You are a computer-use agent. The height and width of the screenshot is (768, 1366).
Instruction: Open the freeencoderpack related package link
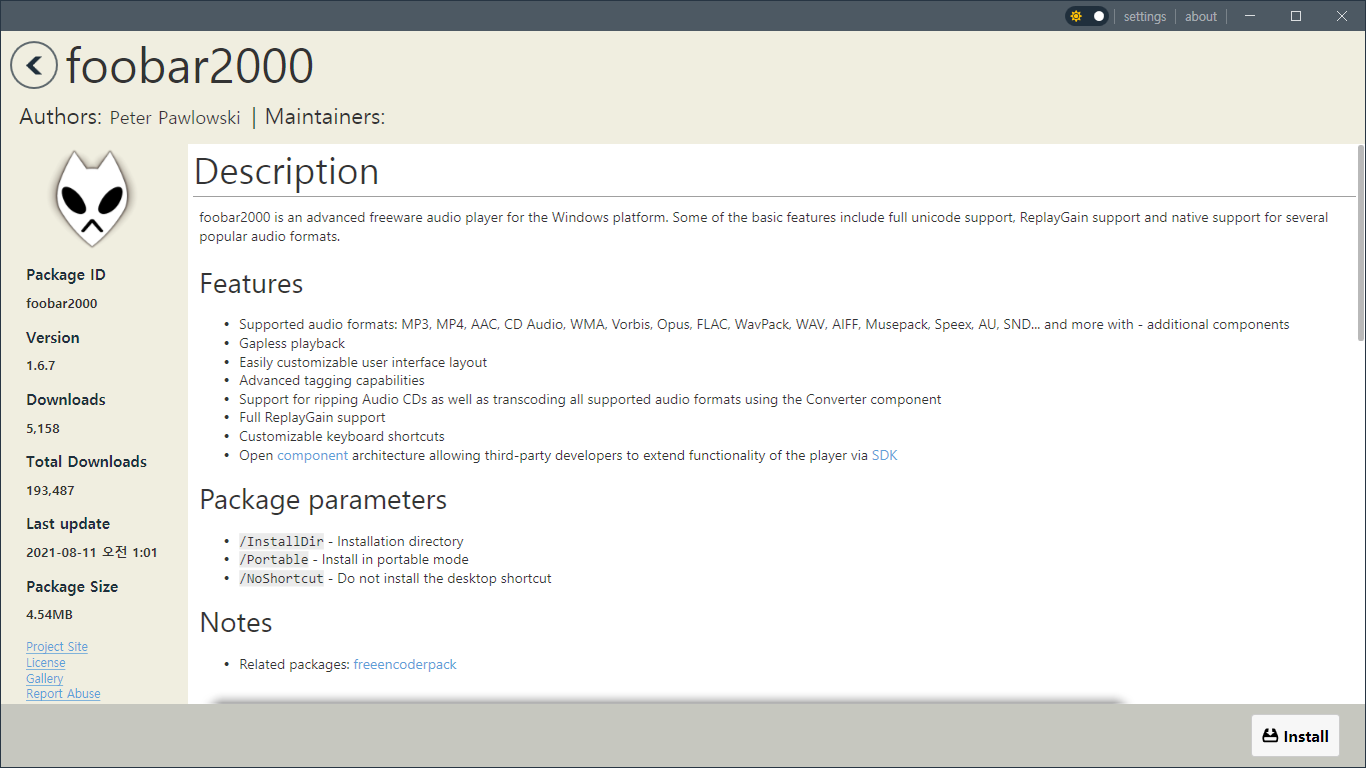click(405, 664)
